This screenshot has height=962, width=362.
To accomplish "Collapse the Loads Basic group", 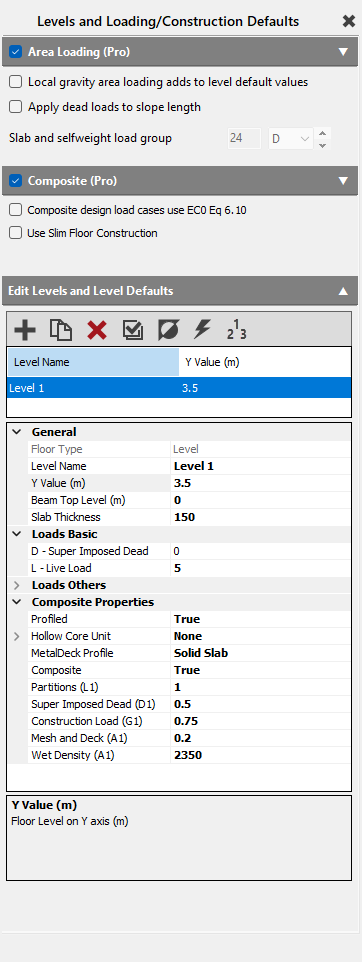I will [x=17, y=534].
